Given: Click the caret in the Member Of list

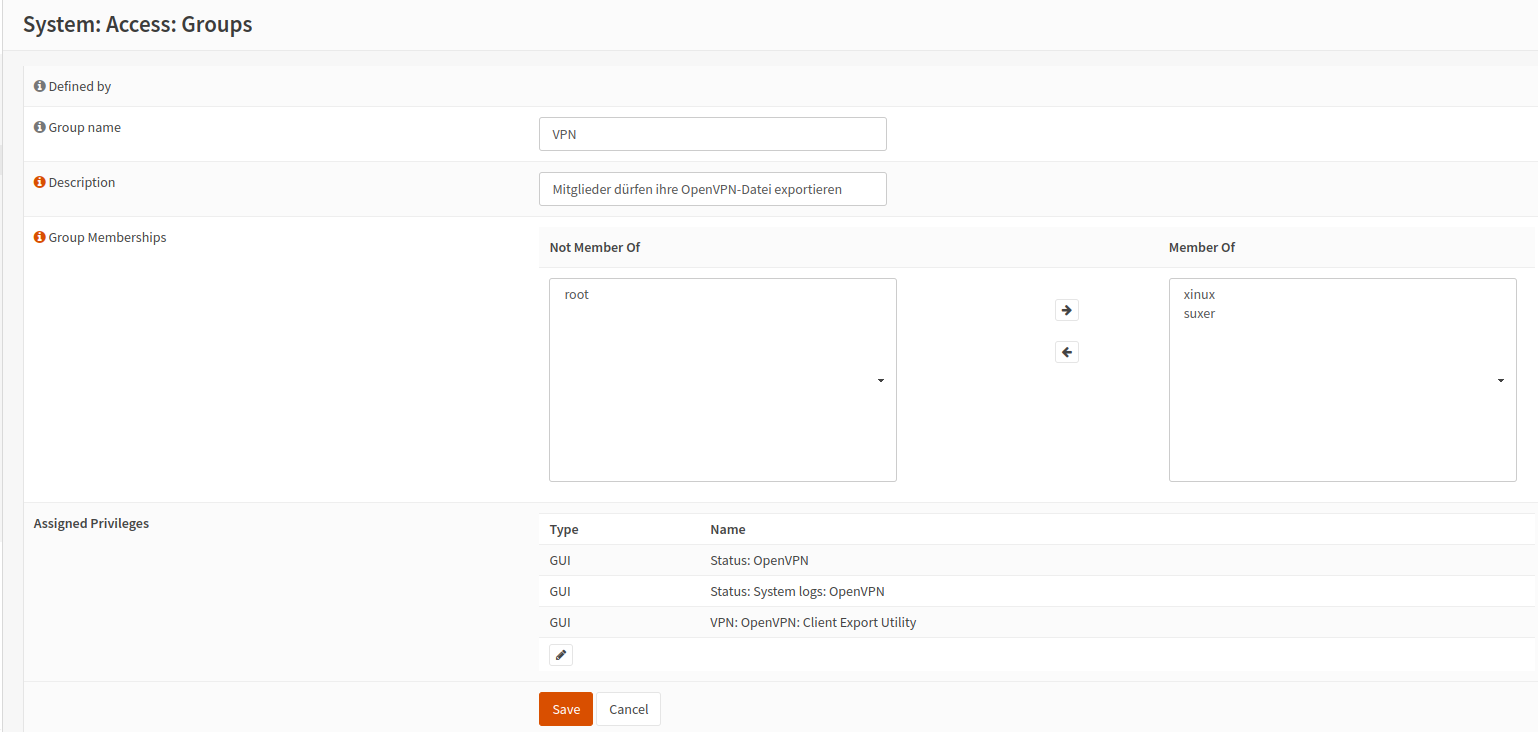Looking at the screenshot, I should pyautogui.click(x=1500, y=381).
